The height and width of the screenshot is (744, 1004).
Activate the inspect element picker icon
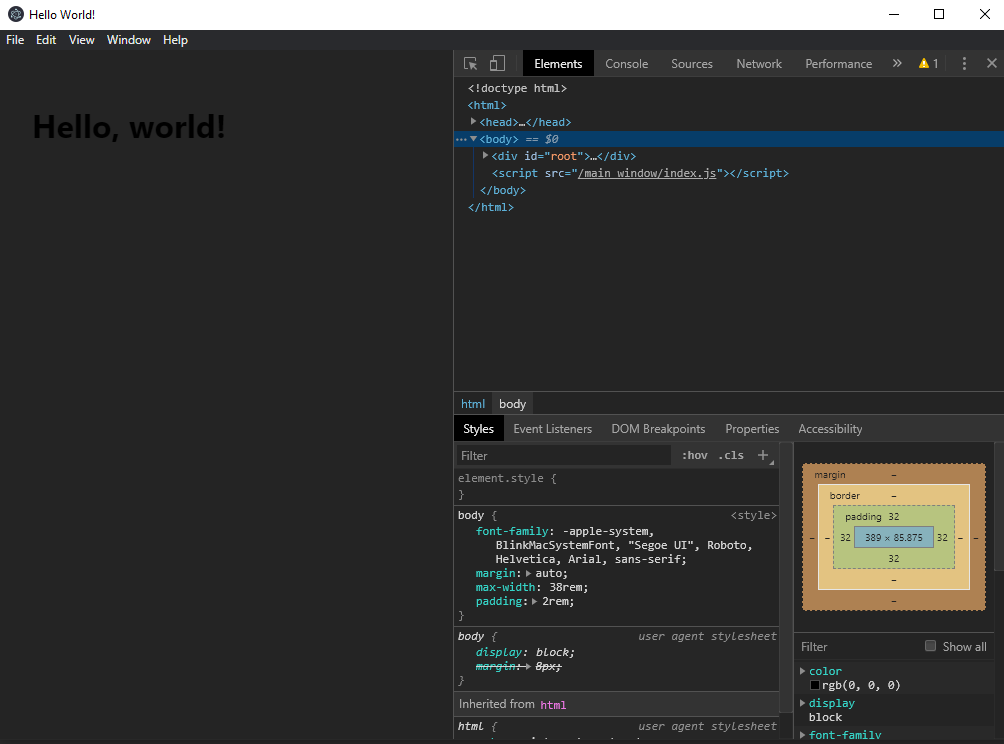471,64
